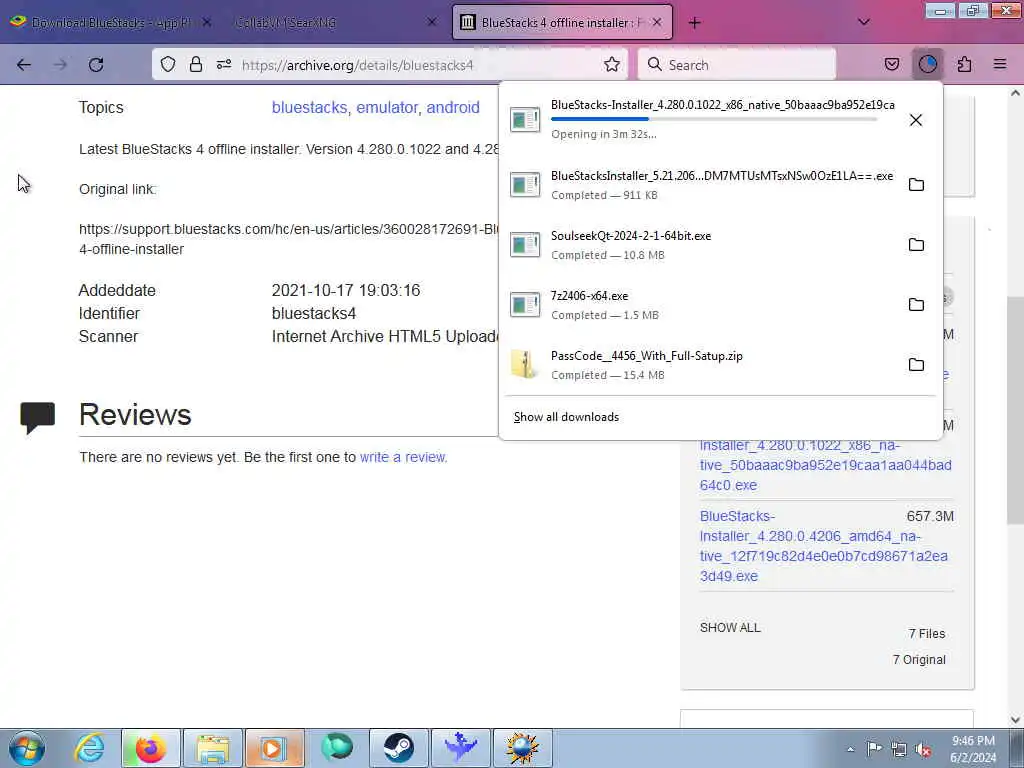Open Steam from the taskbar
Screen dimensions: 1024x768
(x=398, y=748)
